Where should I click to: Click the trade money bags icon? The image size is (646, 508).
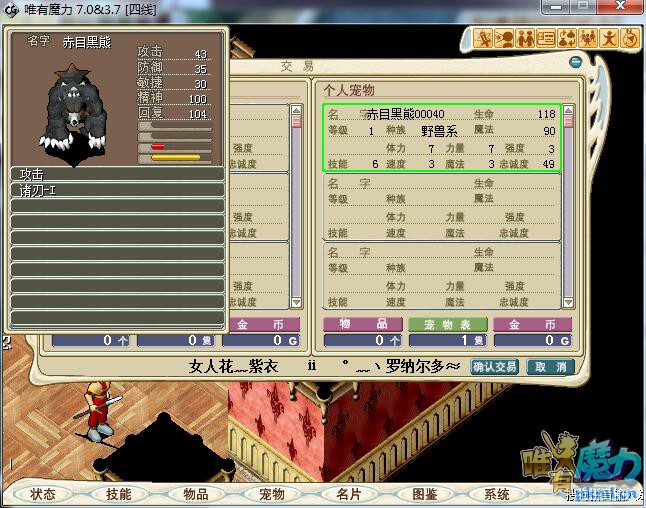(x=567, y=39)
